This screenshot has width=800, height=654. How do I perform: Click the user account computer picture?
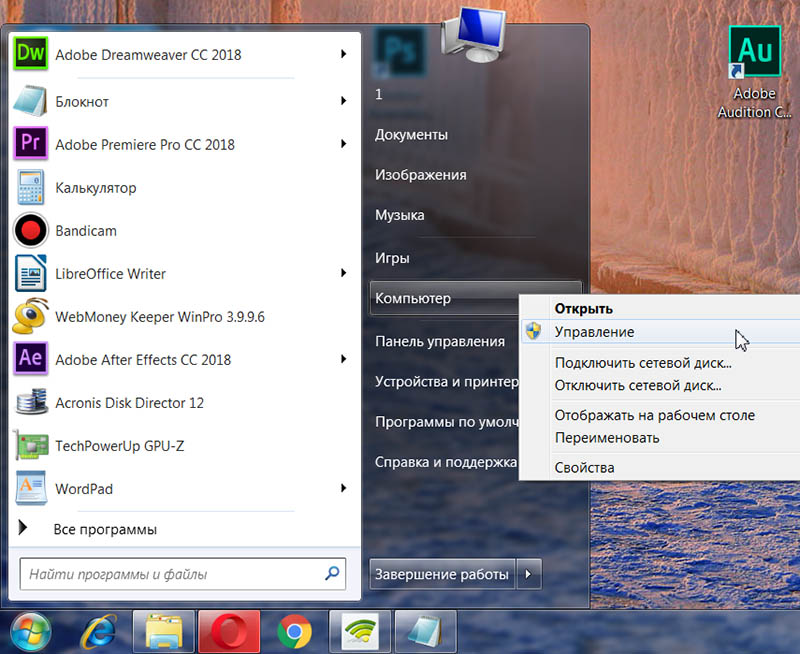[473, 34]
